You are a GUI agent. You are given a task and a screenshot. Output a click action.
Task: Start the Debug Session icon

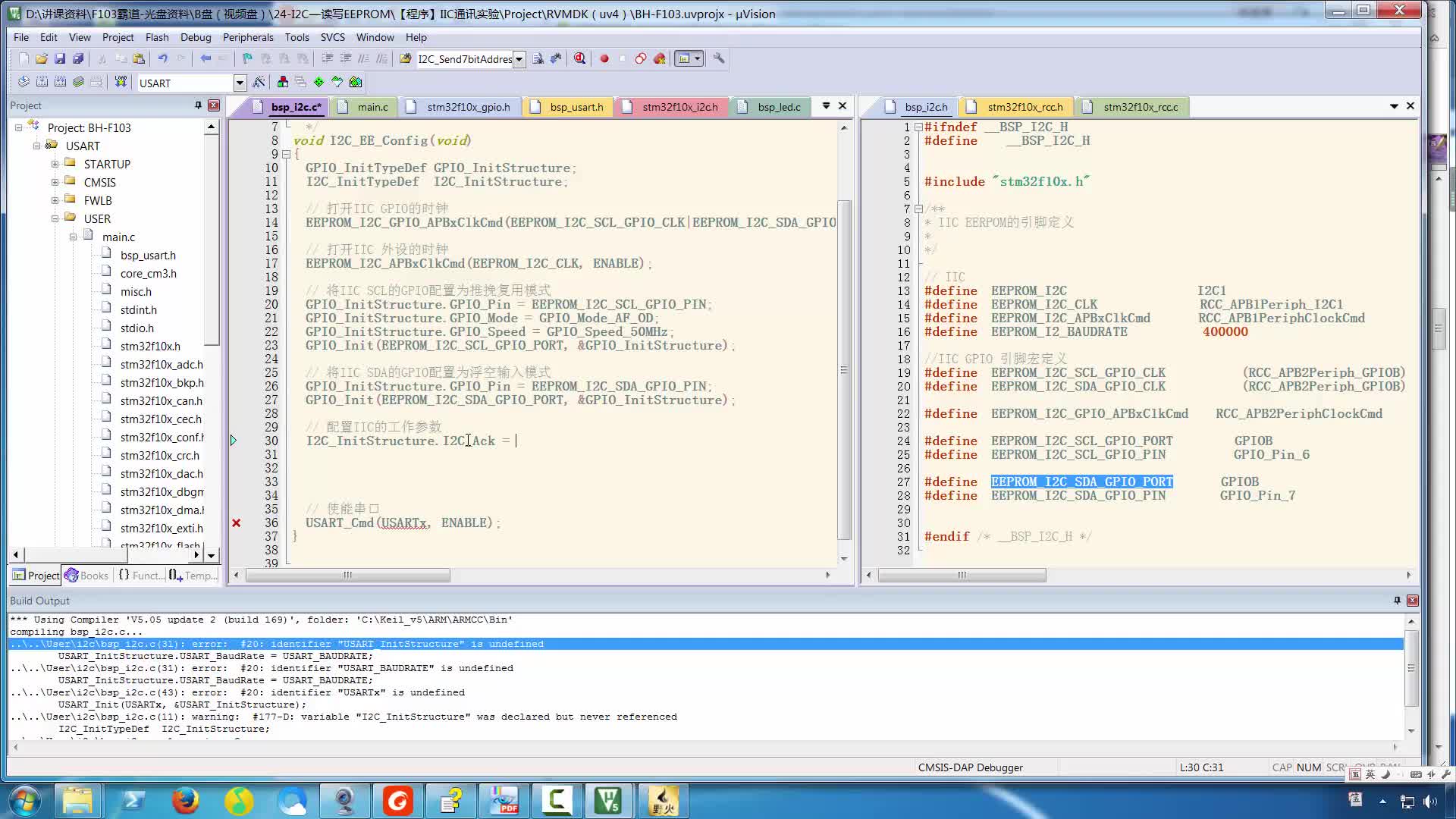580,58
